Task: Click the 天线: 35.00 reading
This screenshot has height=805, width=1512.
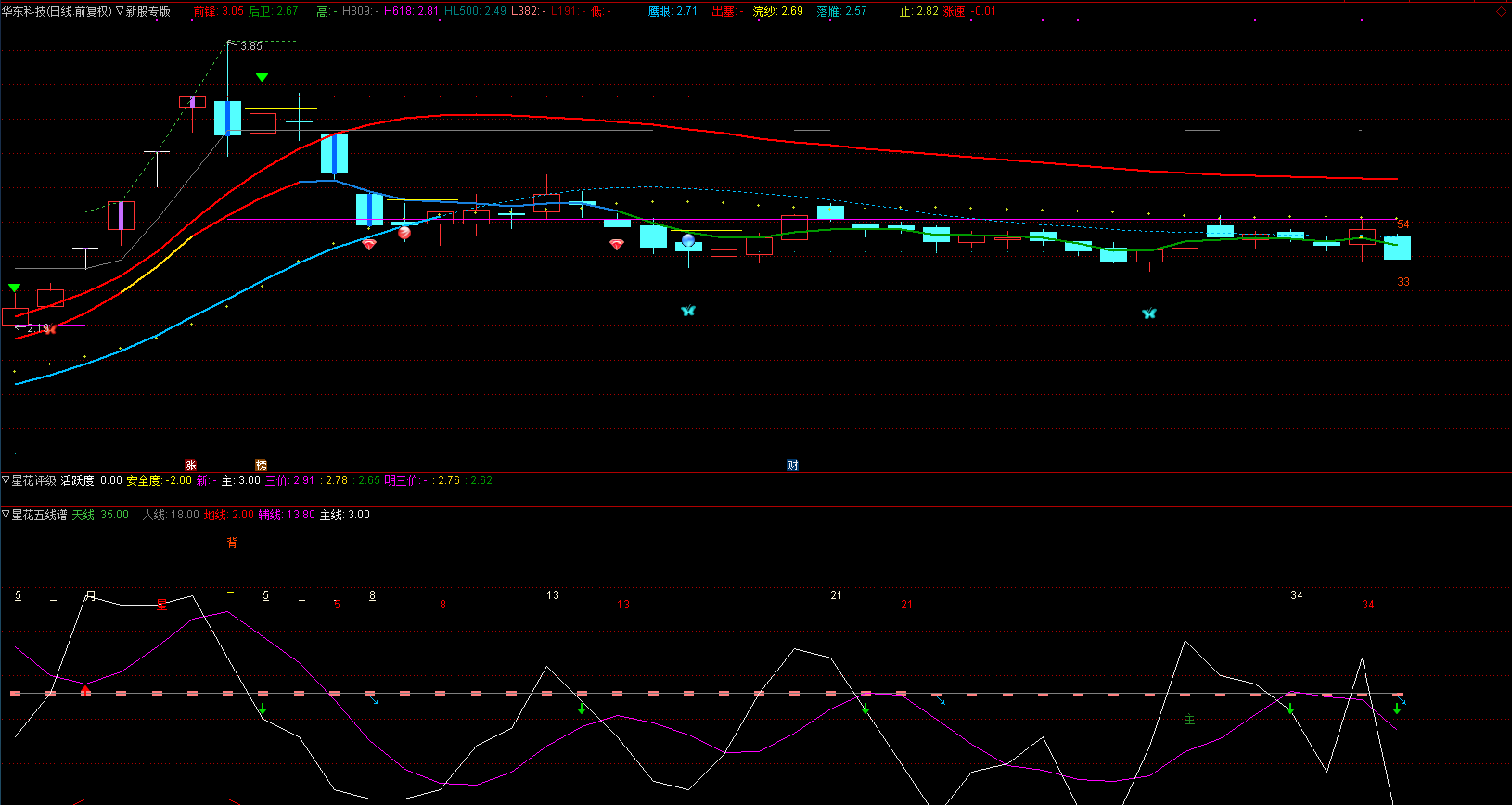Action: (100, 515)
